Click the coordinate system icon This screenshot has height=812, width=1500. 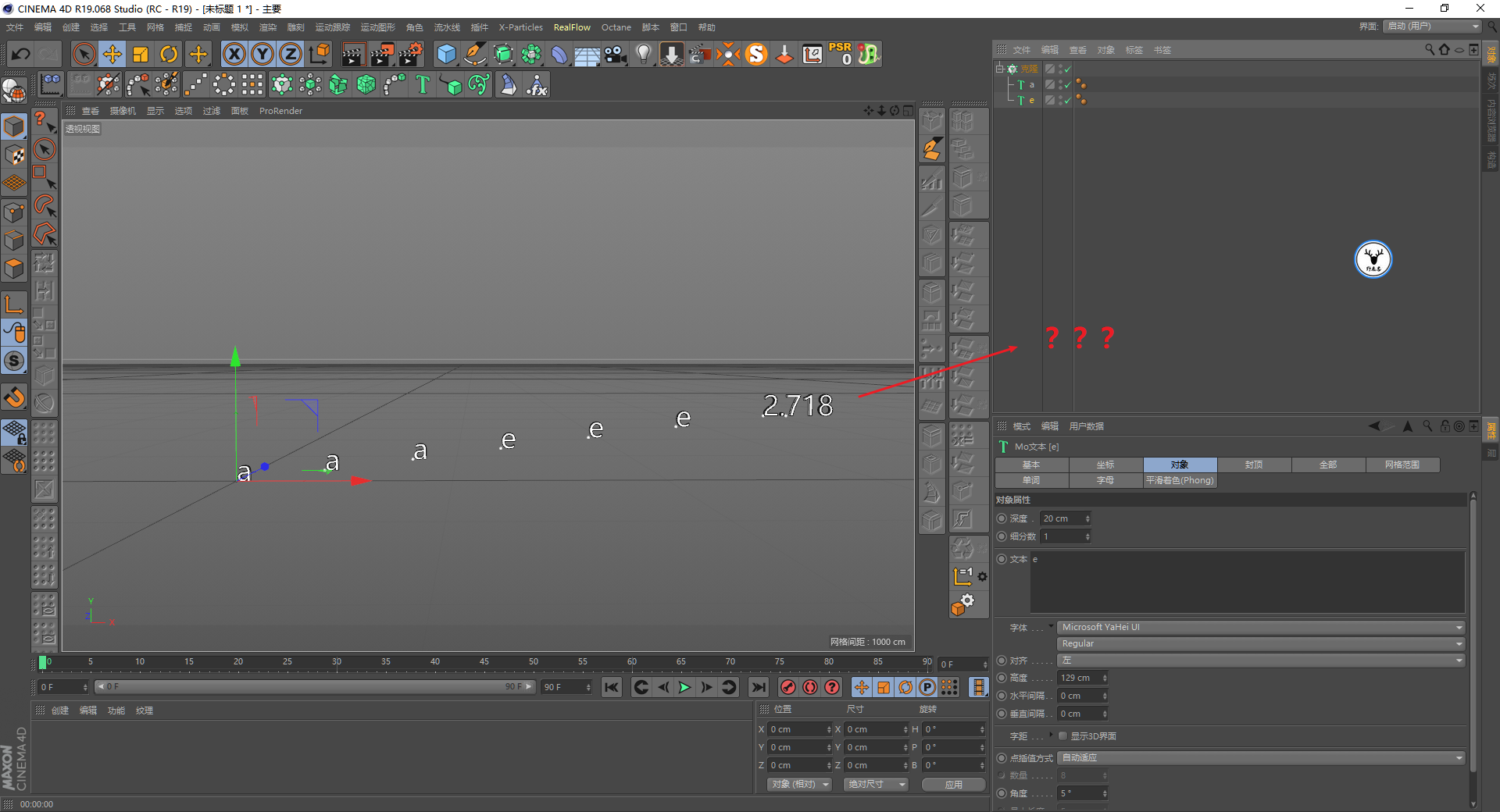(320, 54)
